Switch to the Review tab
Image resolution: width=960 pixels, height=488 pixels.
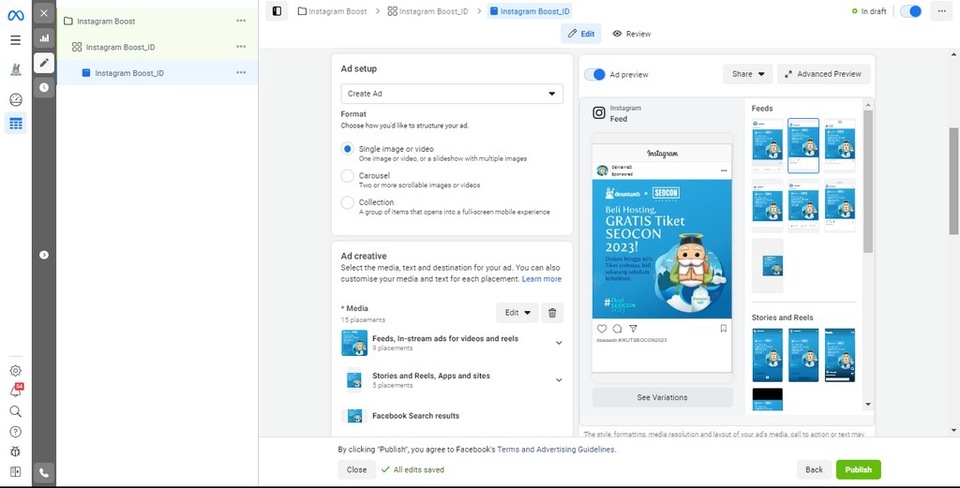[x=631, y=34]
